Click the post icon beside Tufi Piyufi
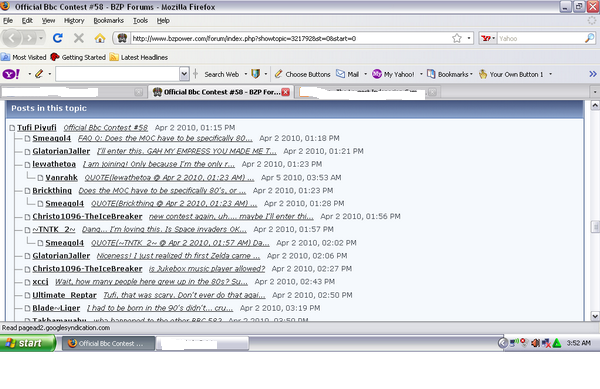 (12, 128)
